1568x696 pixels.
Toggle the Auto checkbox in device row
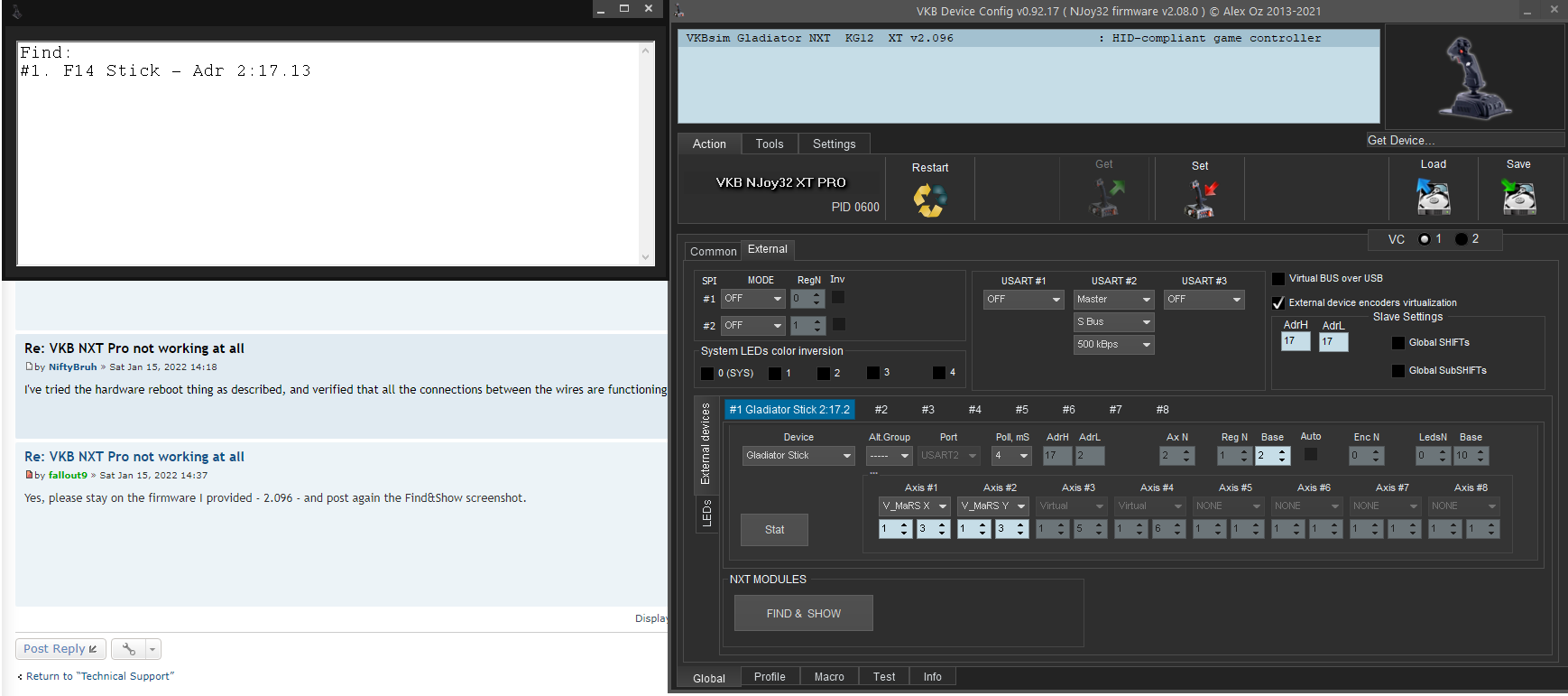(1311, 454)
